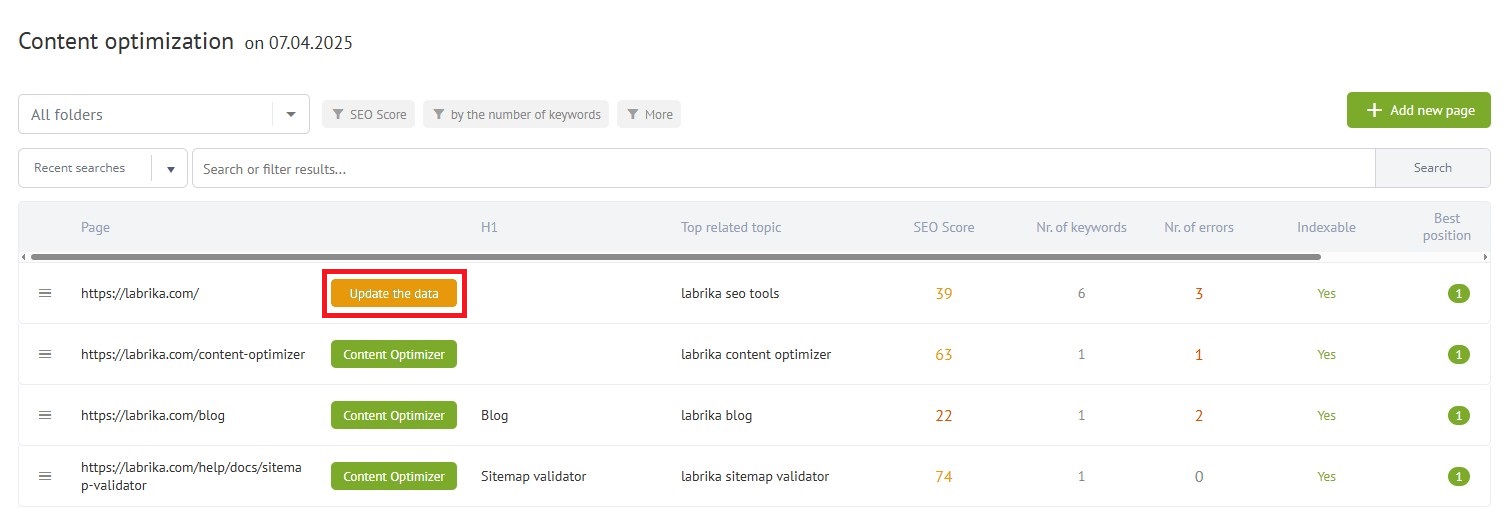Screen dimensions: 1510x508
Task: Click the drag handle icon for sitemap-validator row
Action: point(45,477)
